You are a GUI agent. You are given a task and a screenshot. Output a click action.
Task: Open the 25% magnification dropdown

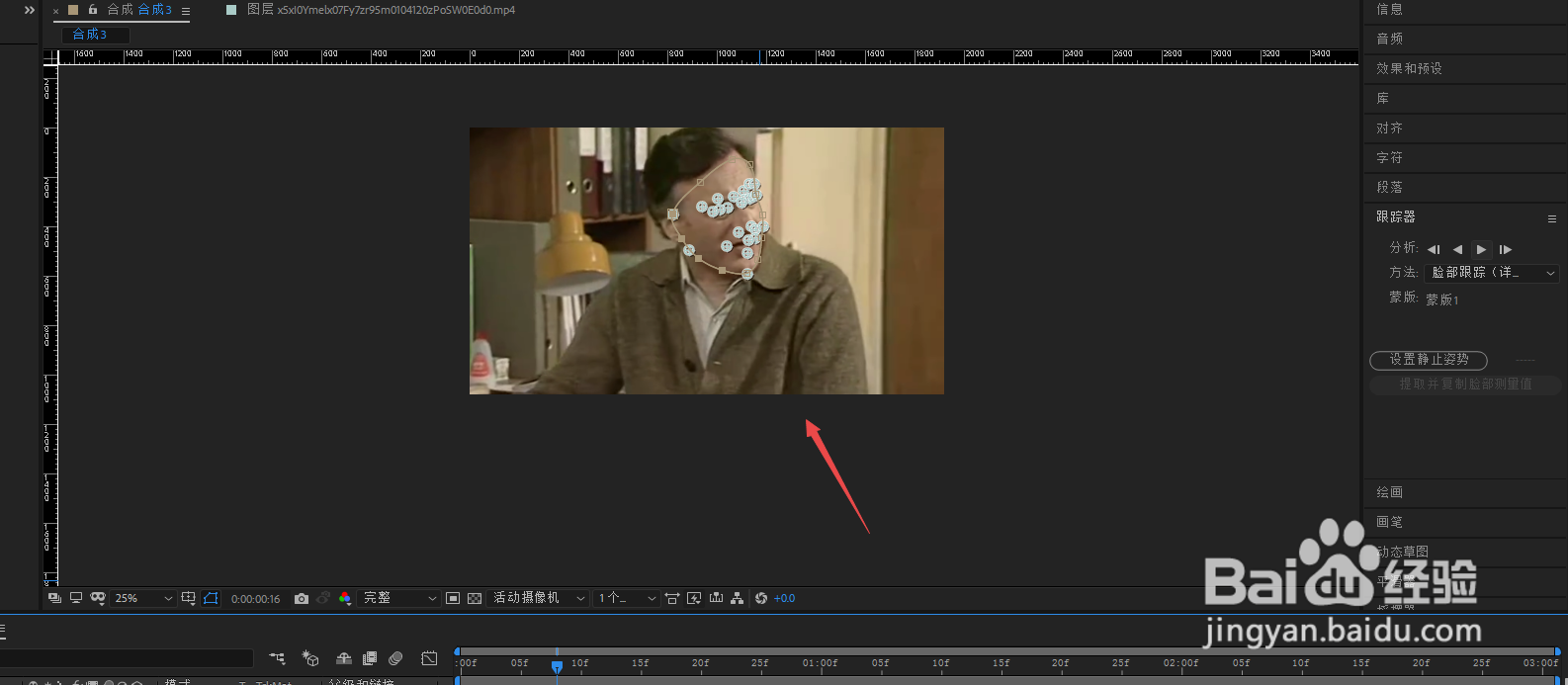click(x=143, y=598)
